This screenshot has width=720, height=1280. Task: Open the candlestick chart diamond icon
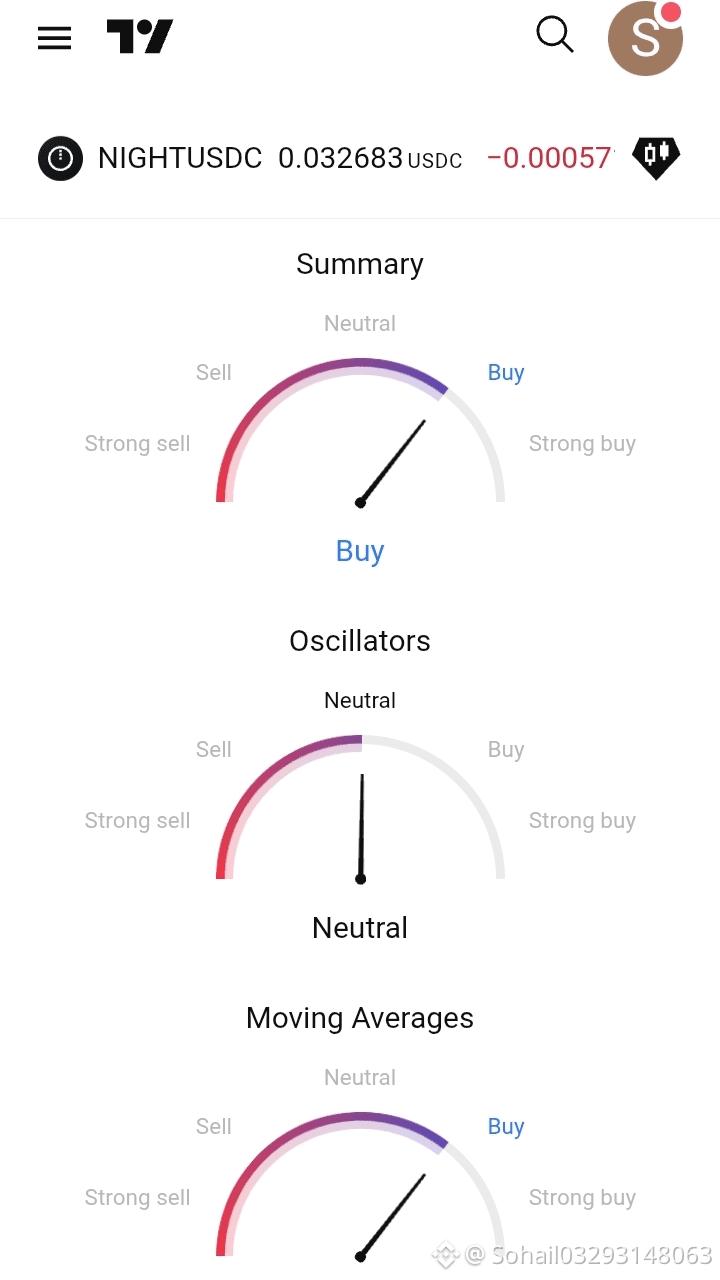tap(656, 157)
